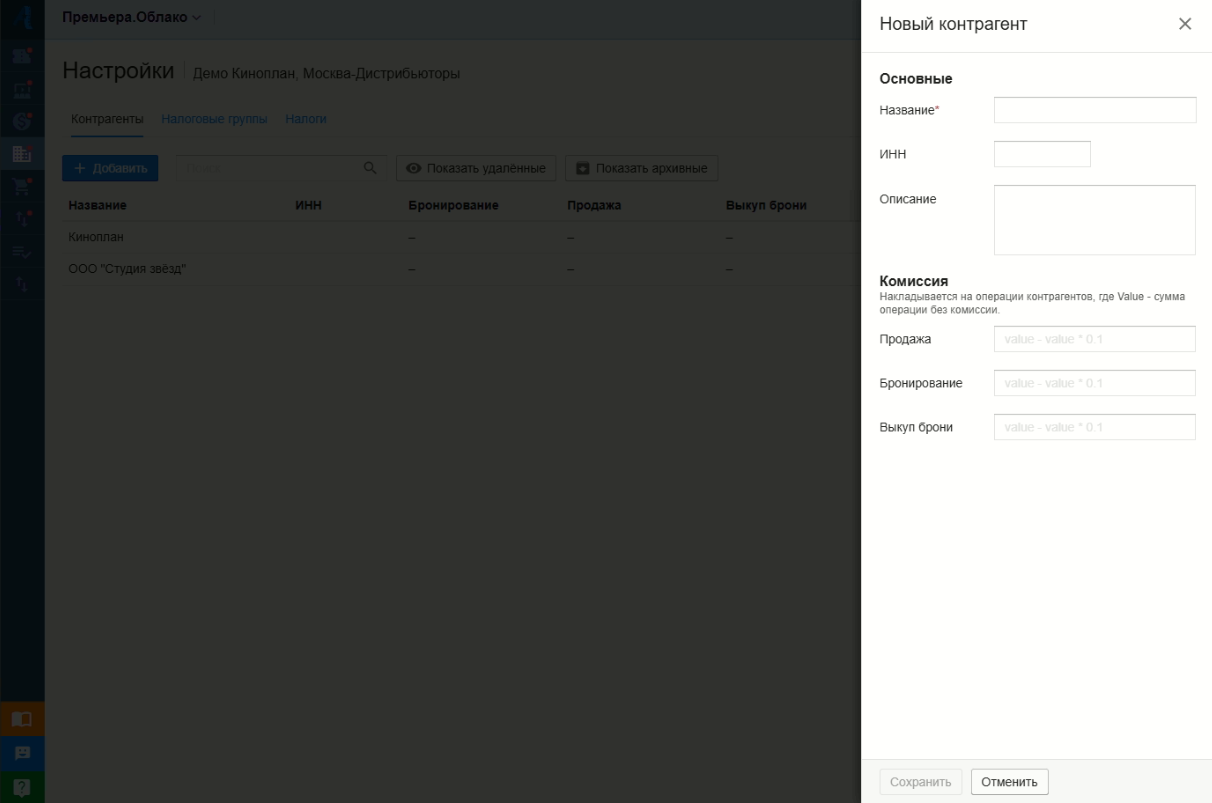1212x803 pixels.
Task: Click the Продажа commission field
Action: click(1095, 339)
